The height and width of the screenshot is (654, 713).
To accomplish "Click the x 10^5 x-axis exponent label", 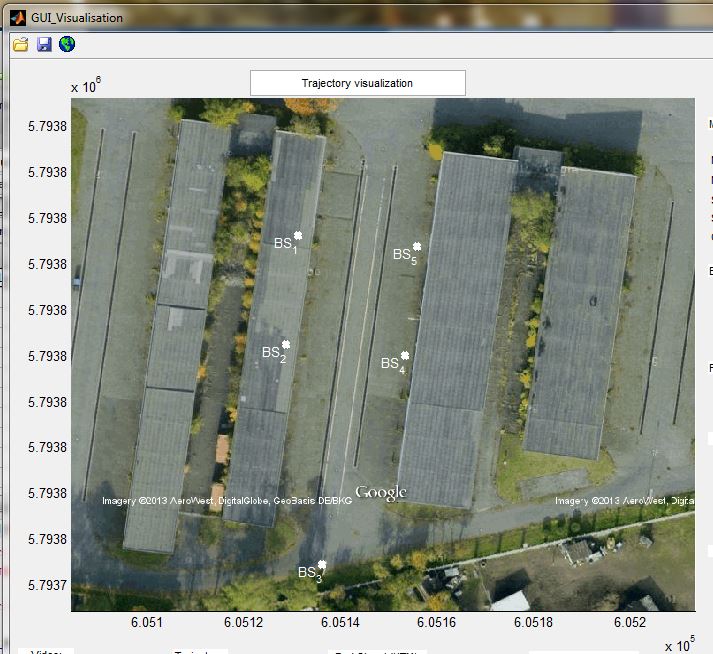I will point(679,645).
